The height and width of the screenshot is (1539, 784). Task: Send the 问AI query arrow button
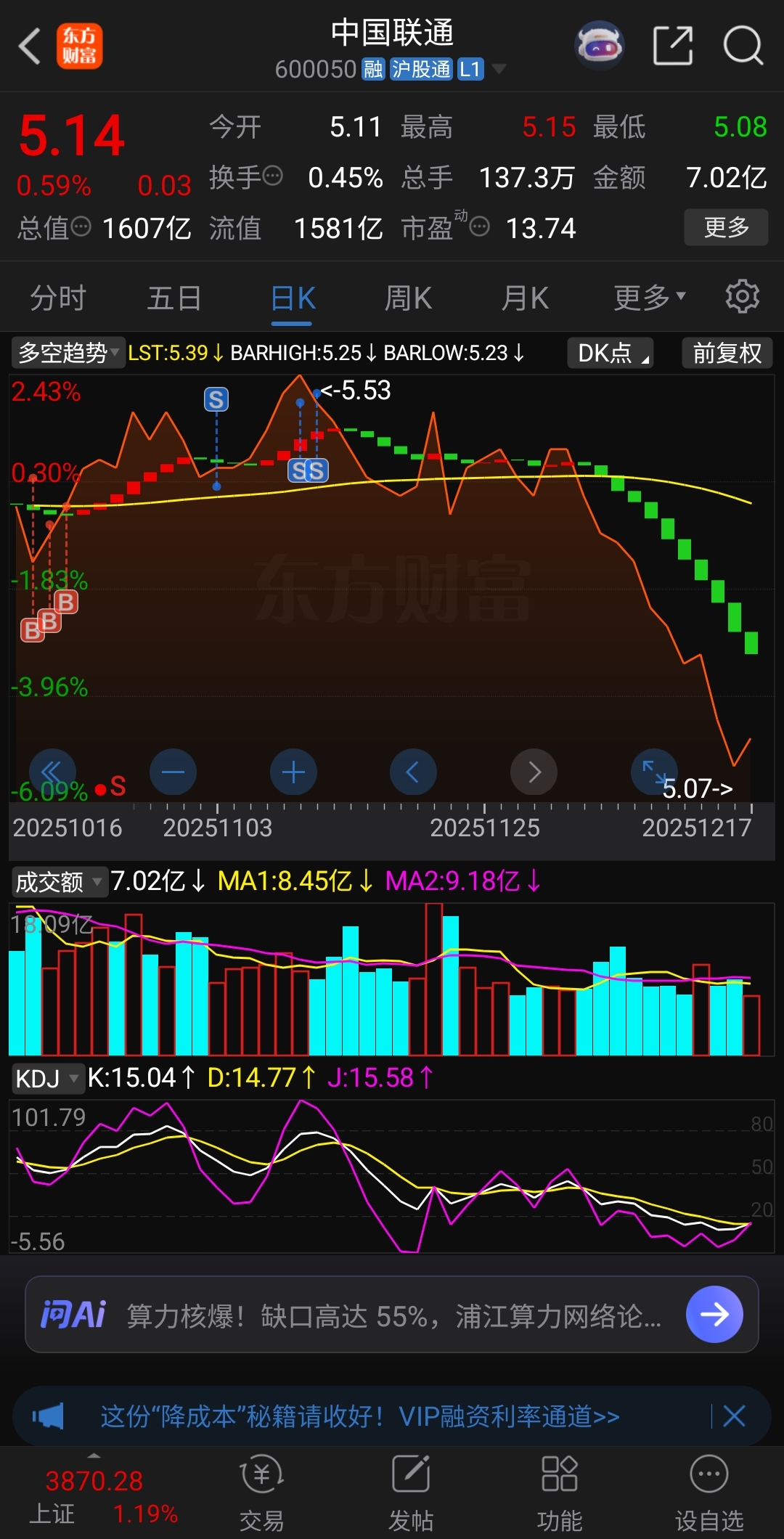coord(714,1314)
